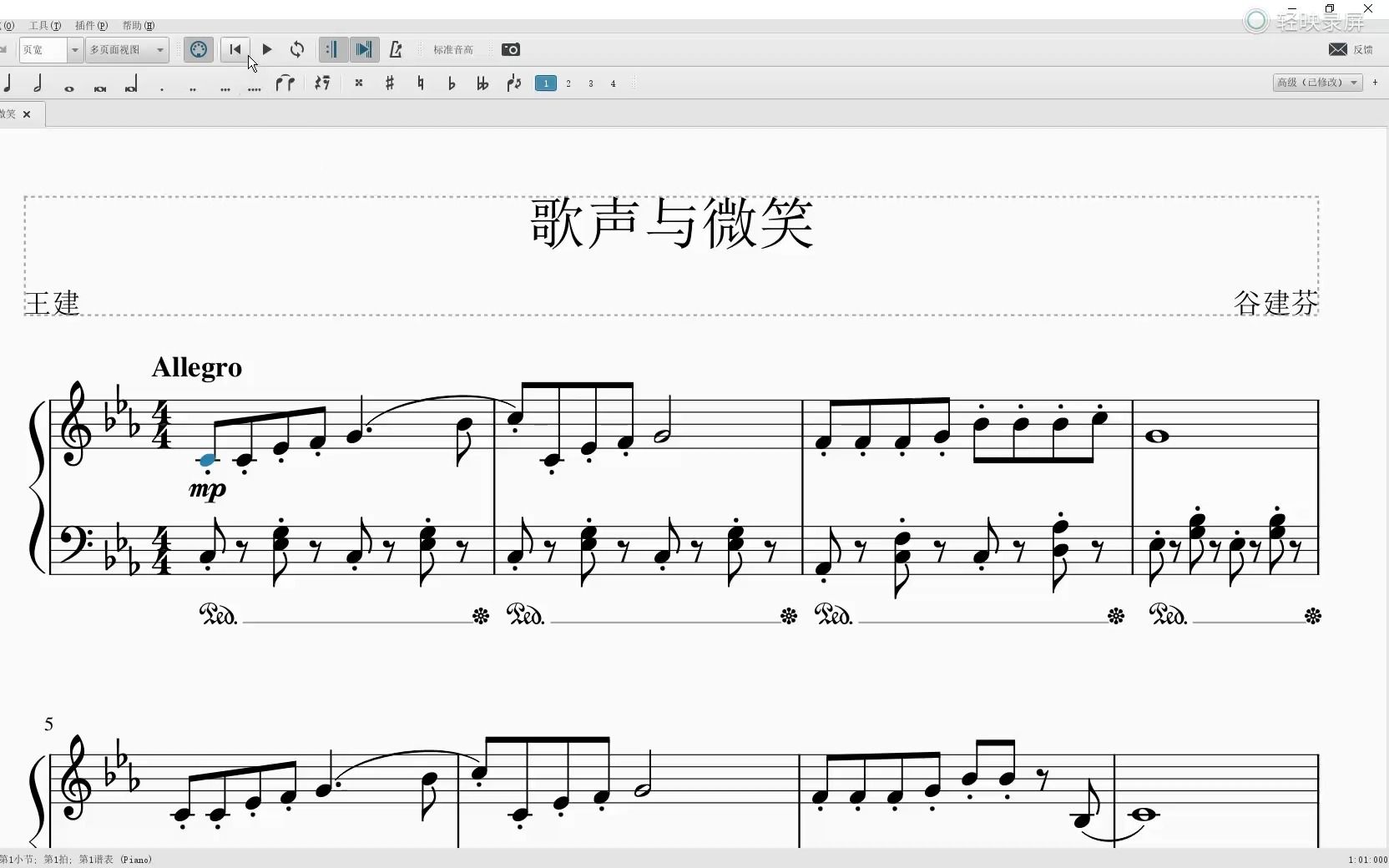Screen dimensions: 1389x868
Task: Toggle MIDI input button
Action: point(199,49)
